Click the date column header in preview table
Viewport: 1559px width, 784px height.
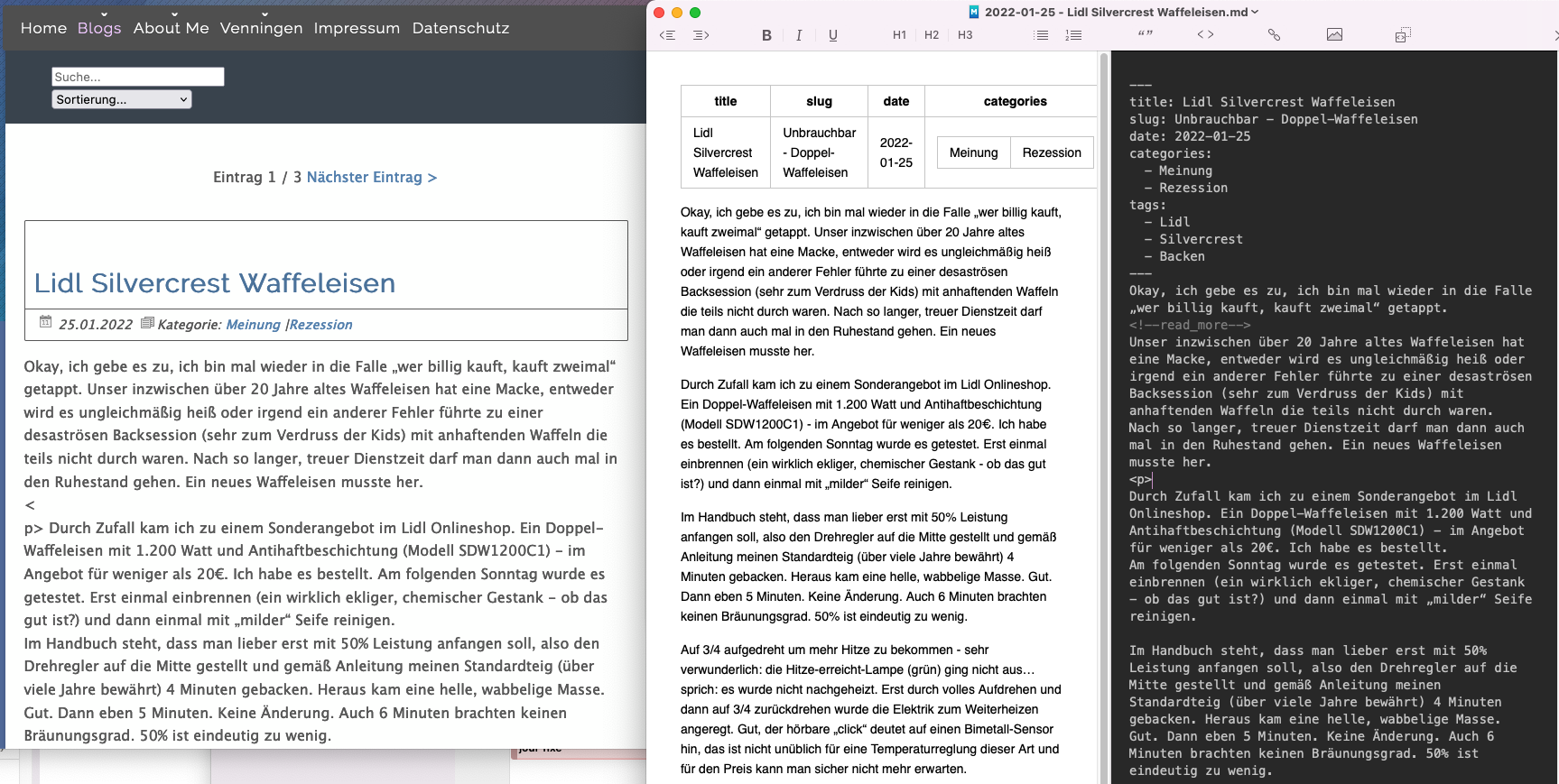tap(896, 101)
